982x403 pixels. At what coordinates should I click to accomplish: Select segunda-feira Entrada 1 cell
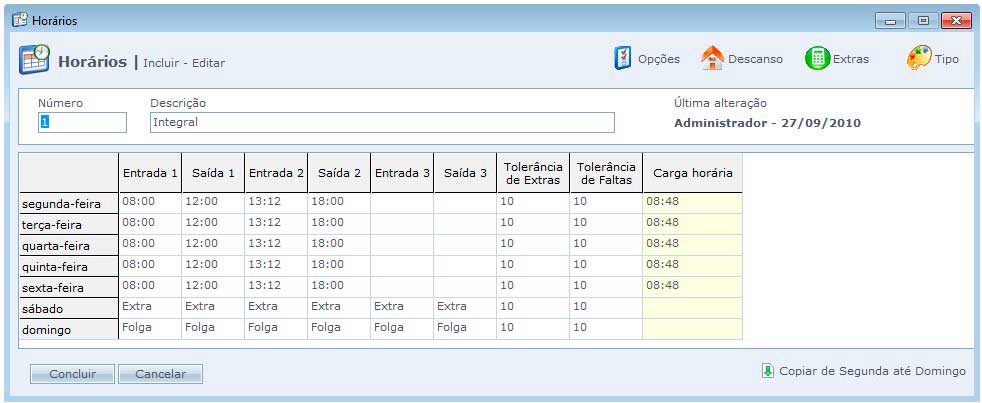(150, 202)
